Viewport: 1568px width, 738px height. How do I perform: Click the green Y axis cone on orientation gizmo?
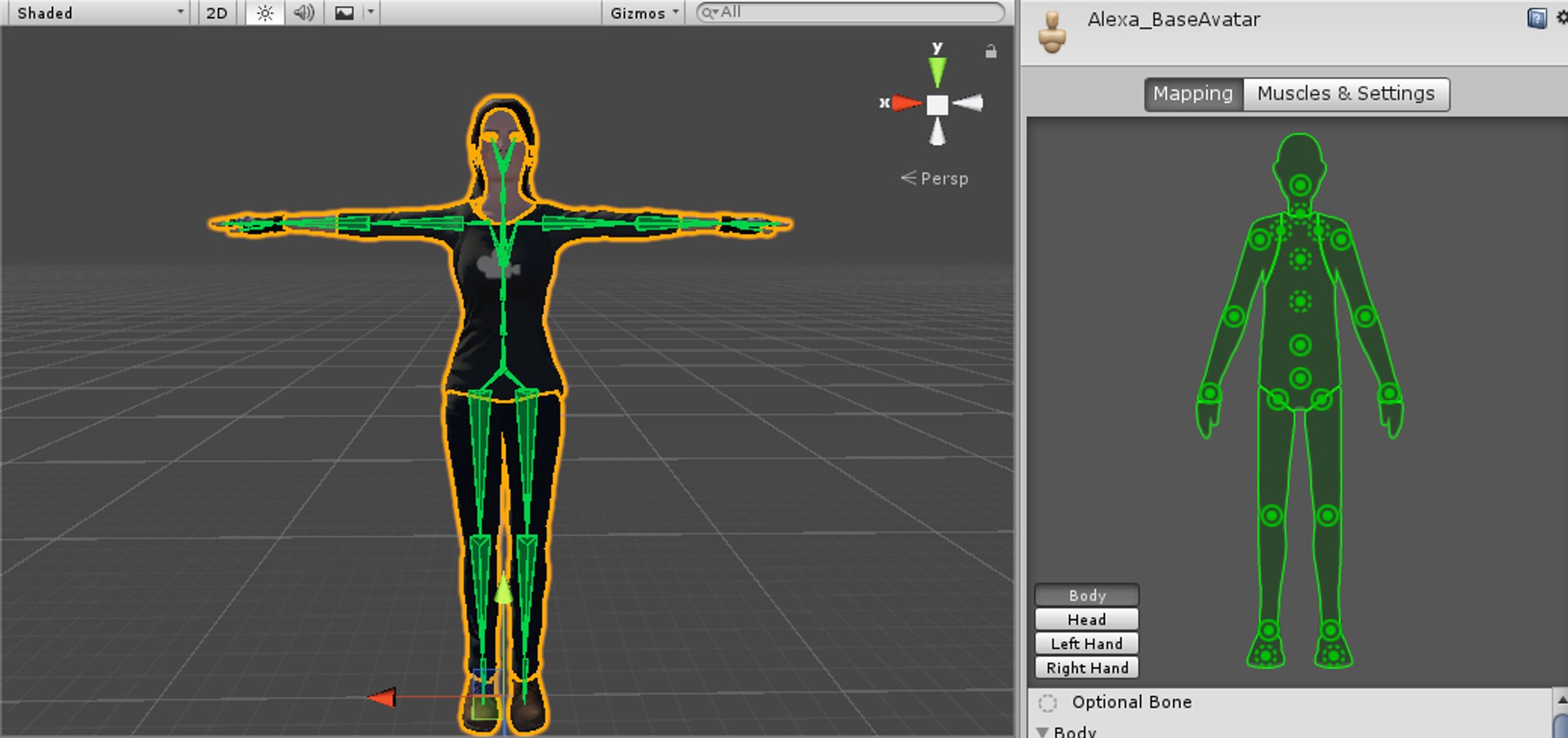point(938,72)
